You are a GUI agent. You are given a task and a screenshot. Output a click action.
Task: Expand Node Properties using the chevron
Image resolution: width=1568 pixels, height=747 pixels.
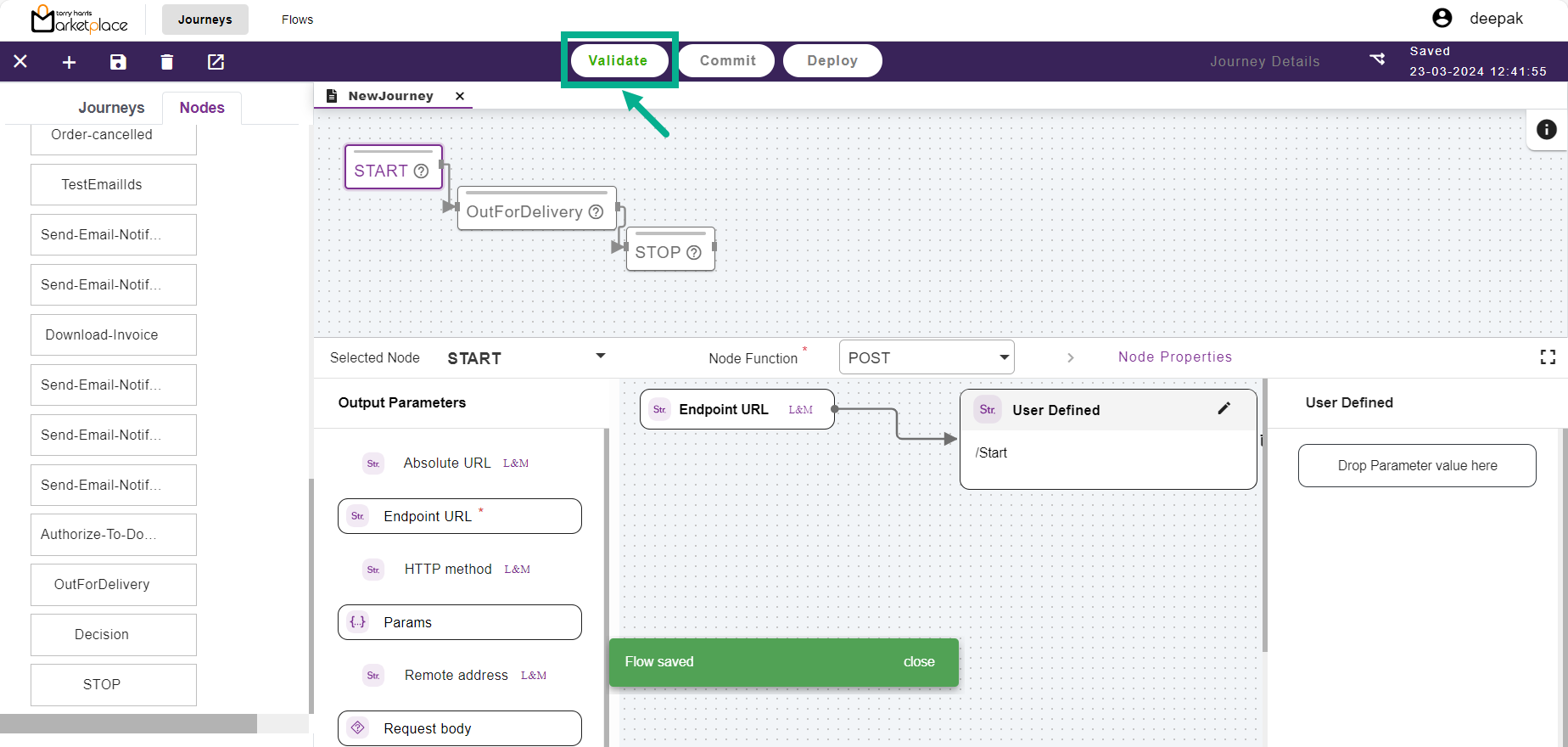[1071, 357]
